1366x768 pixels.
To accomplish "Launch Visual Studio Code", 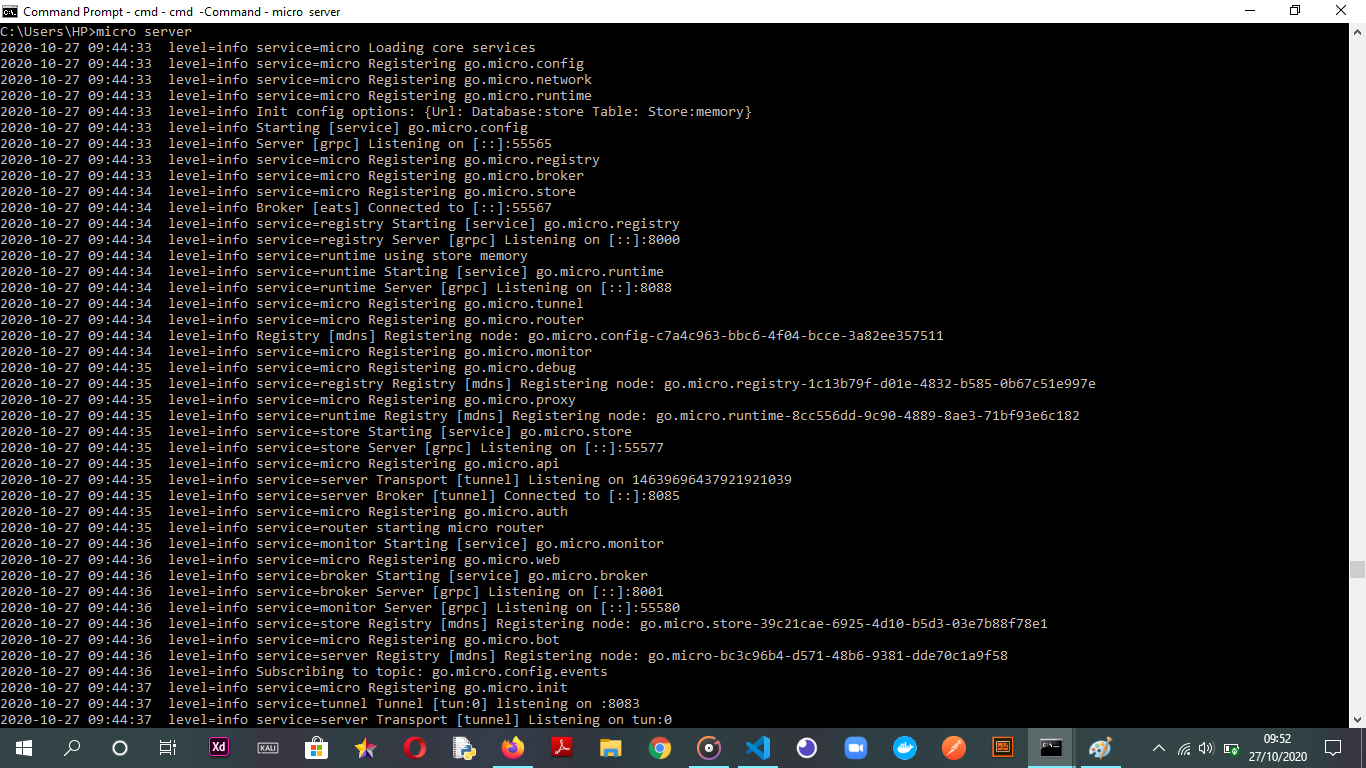I will (757, 748).
